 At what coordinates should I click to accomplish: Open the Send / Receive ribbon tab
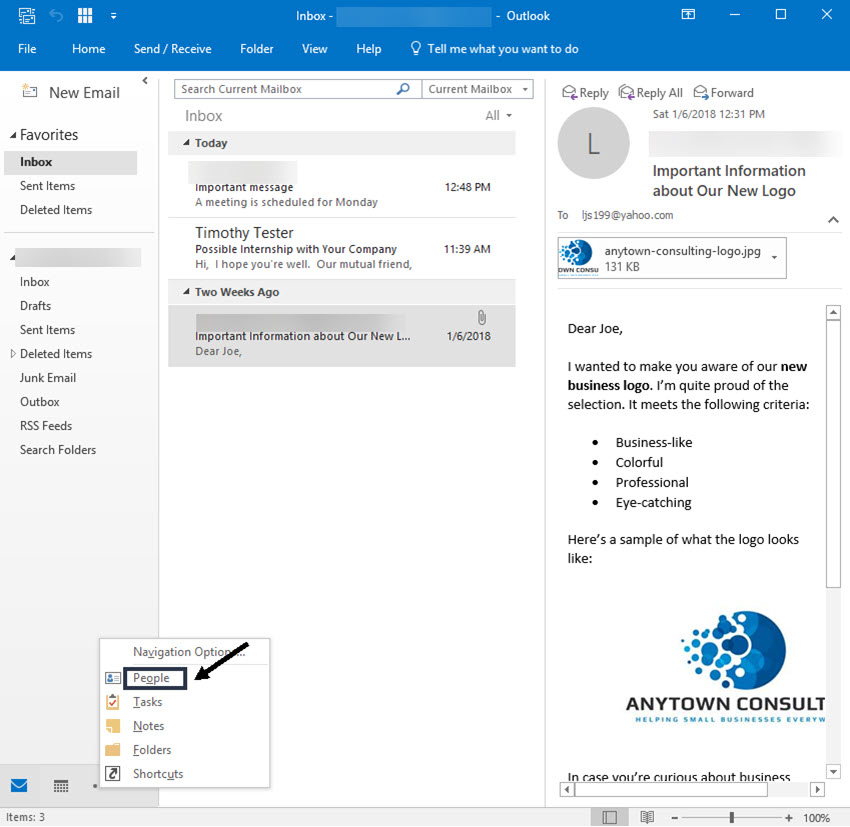[171, 48]
